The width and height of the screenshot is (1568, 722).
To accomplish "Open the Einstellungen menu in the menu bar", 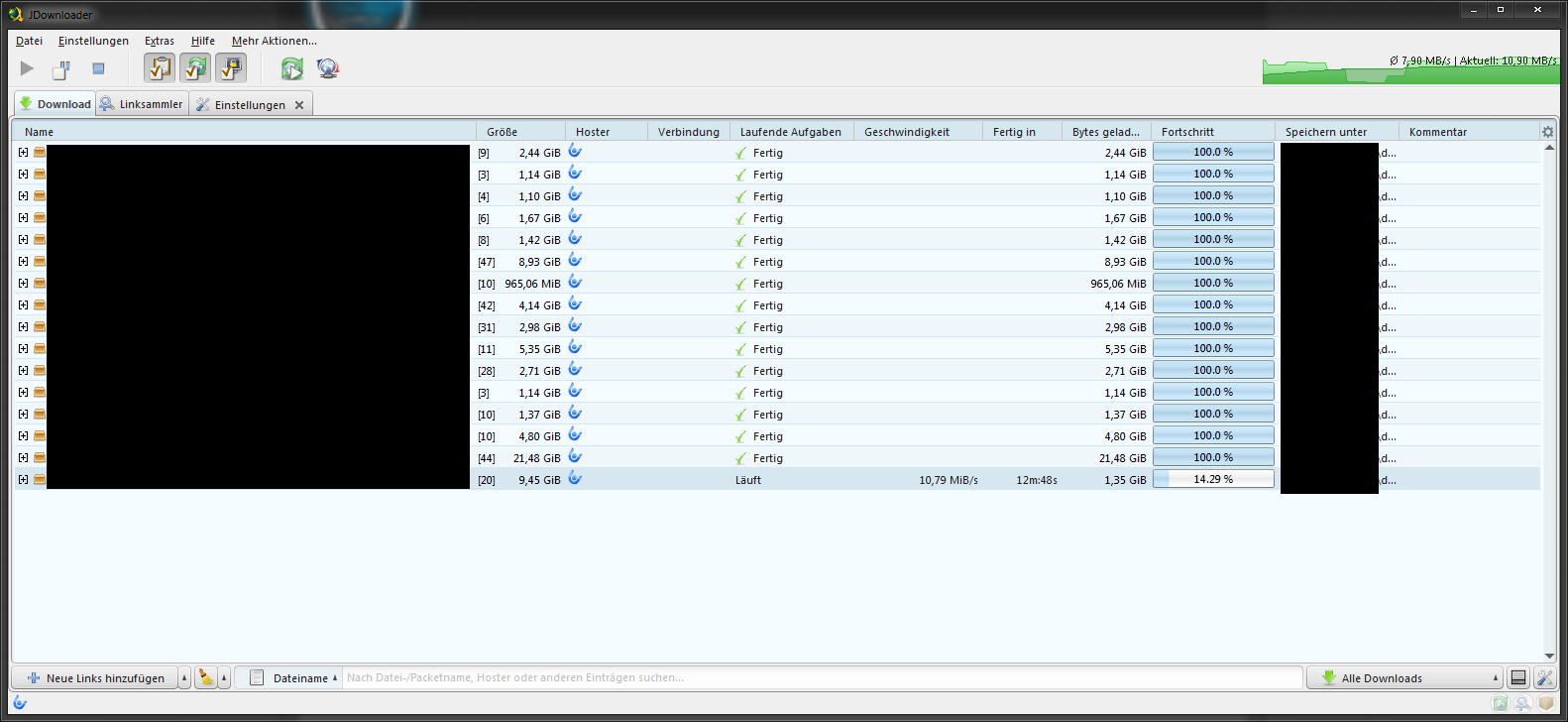I will coord(93,41).
